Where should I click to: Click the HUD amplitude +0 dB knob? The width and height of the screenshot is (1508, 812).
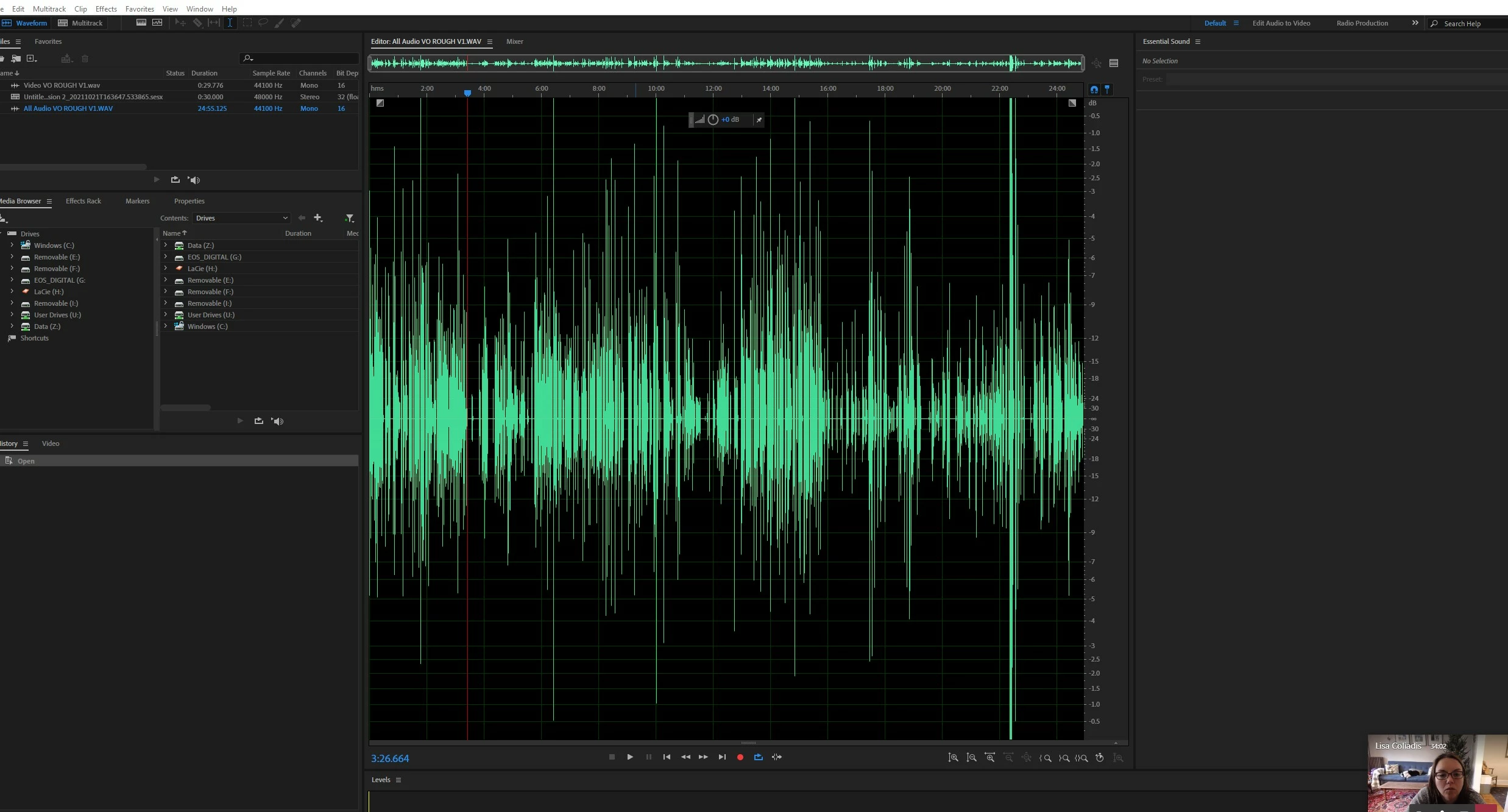click(x=713, y=120)
